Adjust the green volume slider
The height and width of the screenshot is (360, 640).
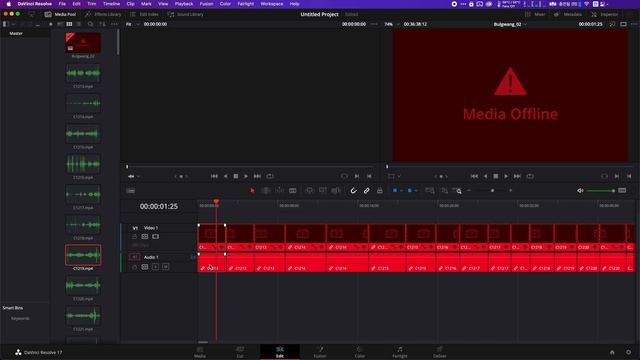601,191
